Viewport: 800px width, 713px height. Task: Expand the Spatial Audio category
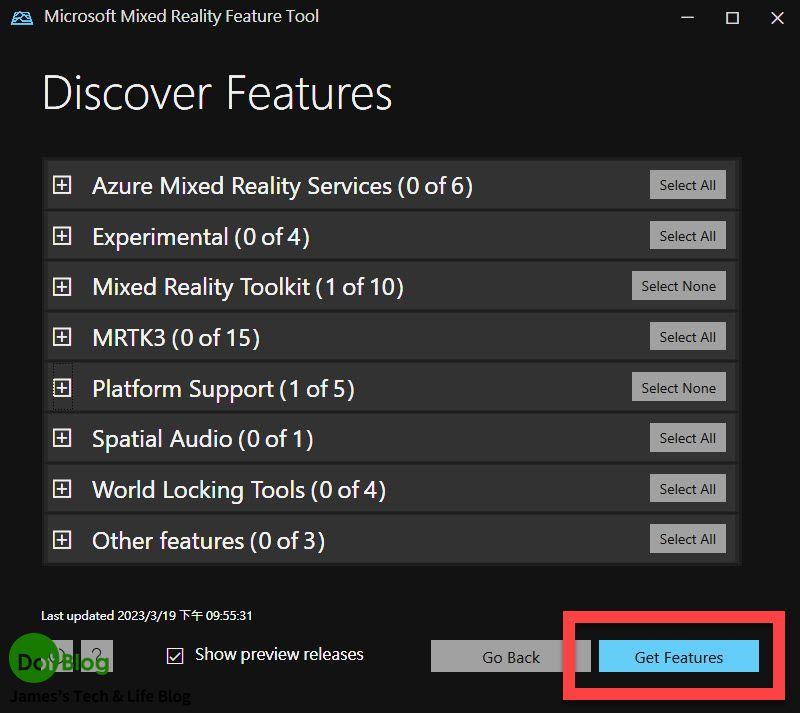(x=62, y=438)
